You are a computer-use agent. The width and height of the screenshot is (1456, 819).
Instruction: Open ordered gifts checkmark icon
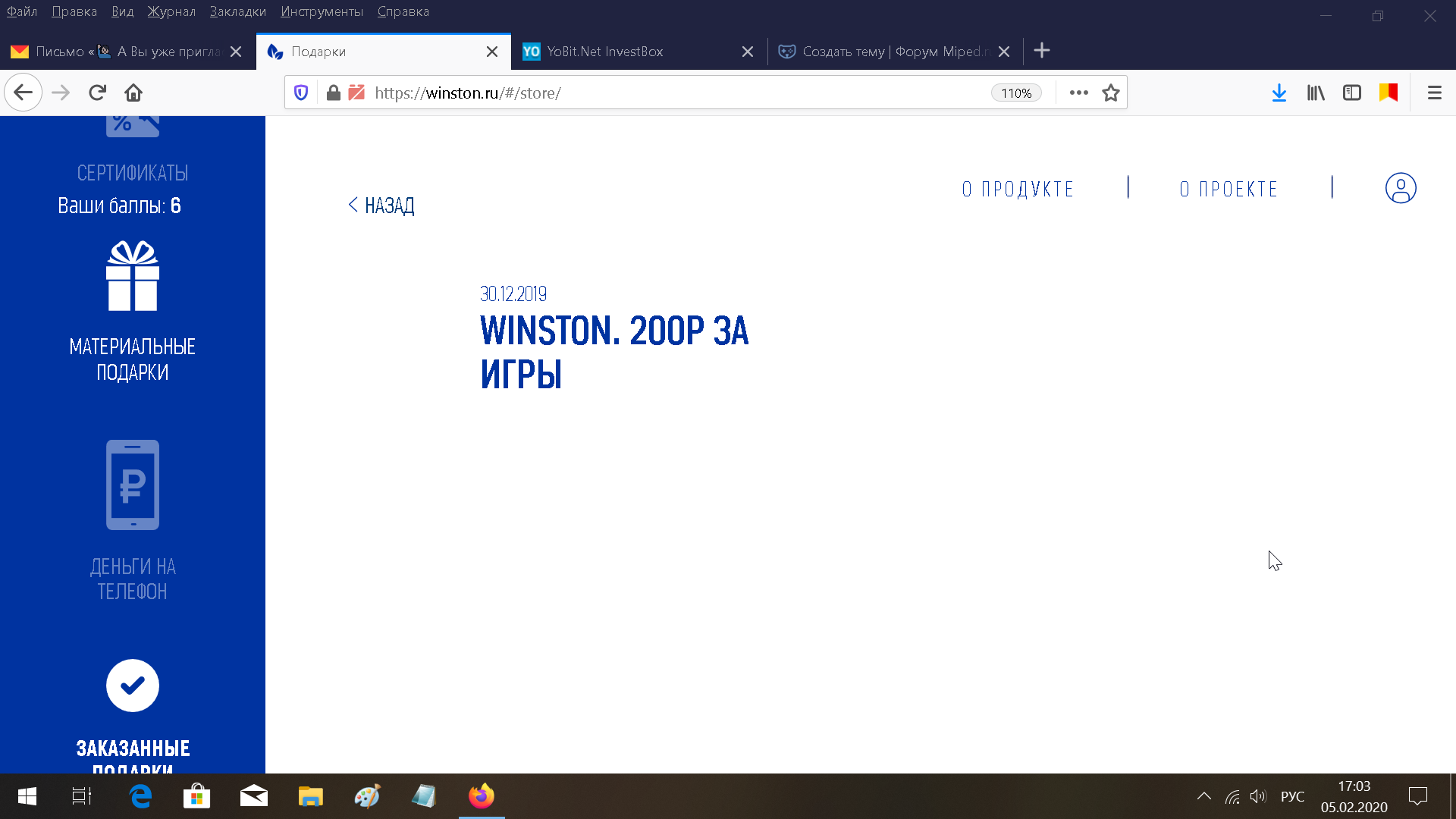point(133,686)
